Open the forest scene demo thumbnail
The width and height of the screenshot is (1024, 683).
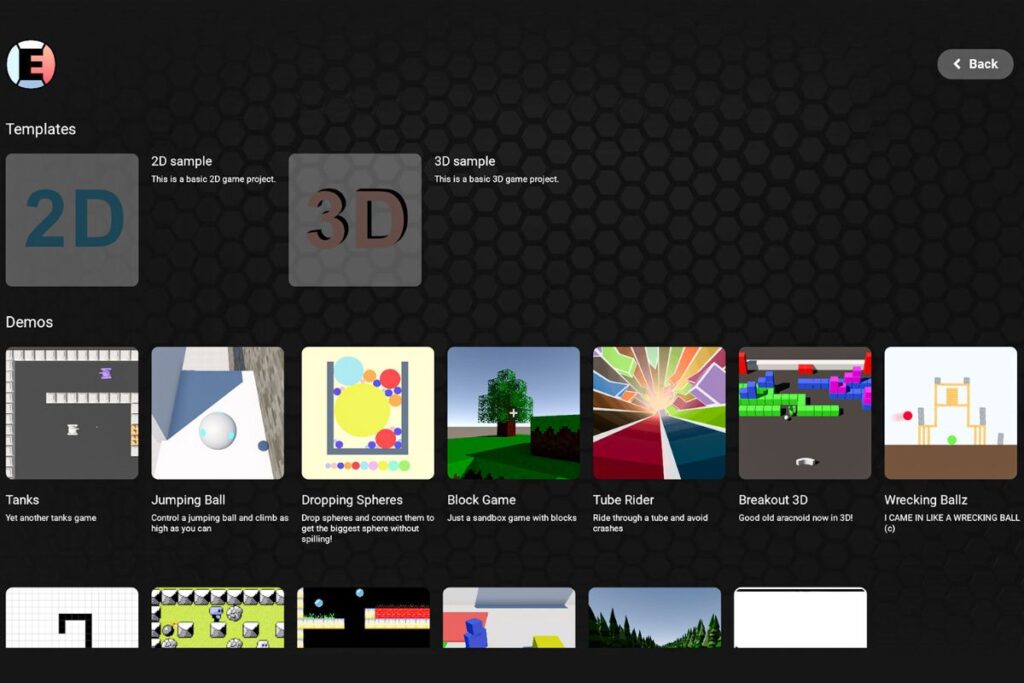654,617
